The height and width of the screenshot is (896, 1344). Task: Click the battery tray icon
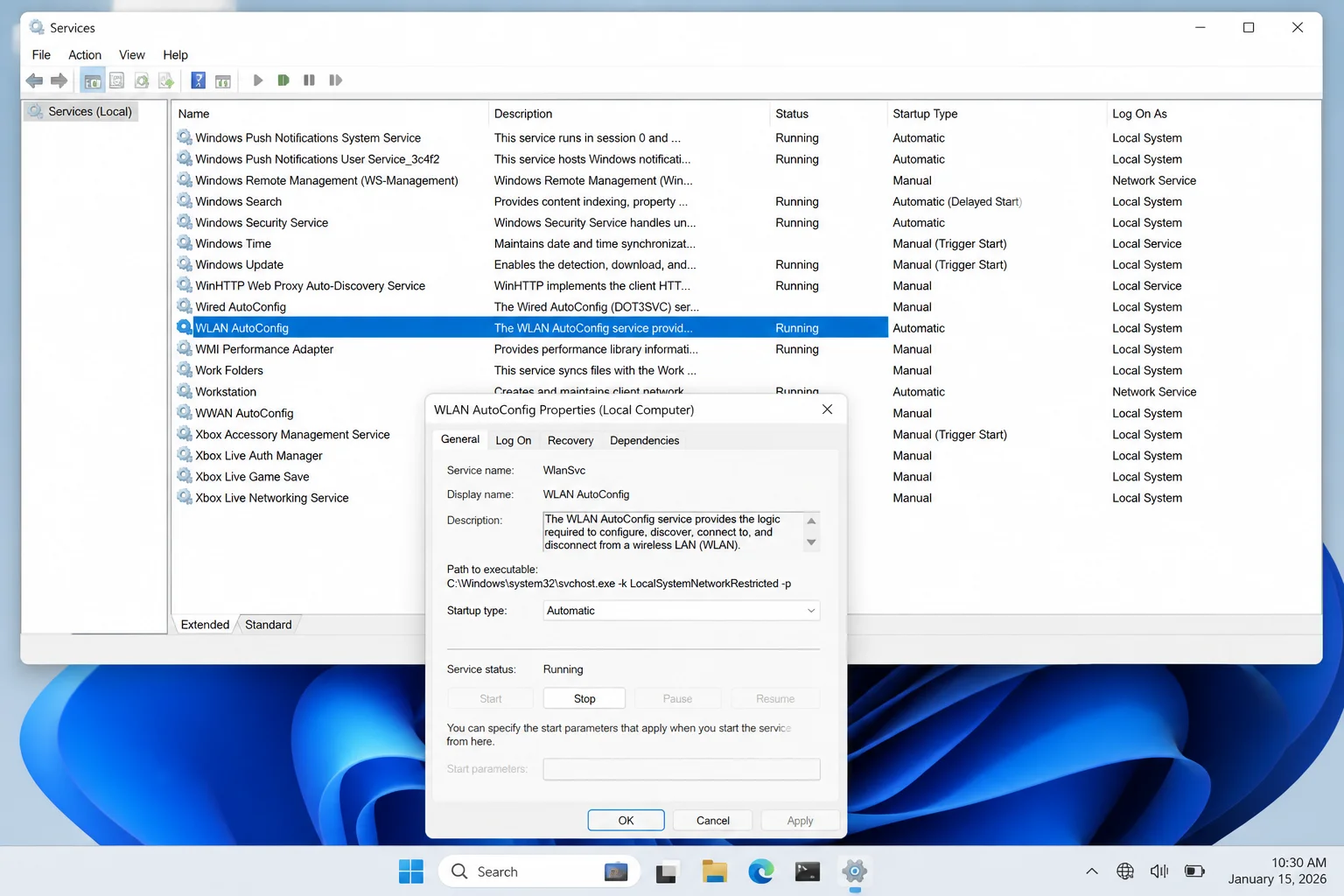(x=1194, y=871)
